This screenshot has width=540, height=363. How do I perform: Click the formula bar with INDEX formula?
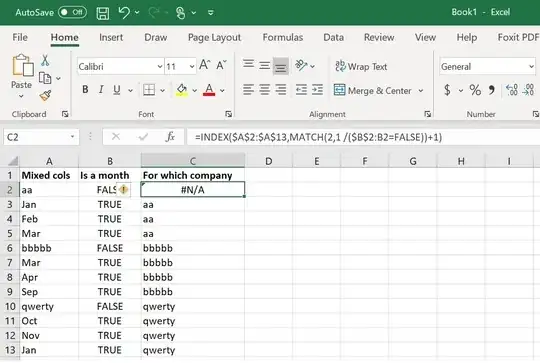(363, 137)
